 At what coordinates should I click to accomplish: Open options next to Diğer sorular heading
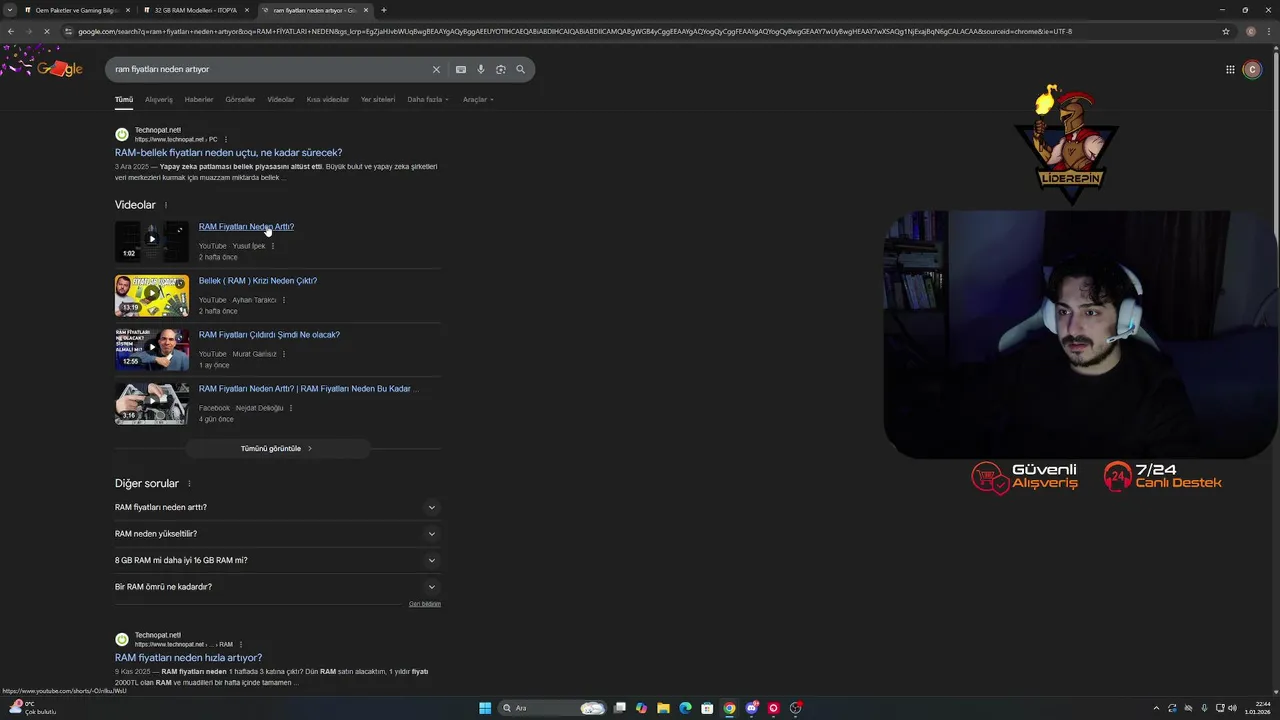[189, 484]
